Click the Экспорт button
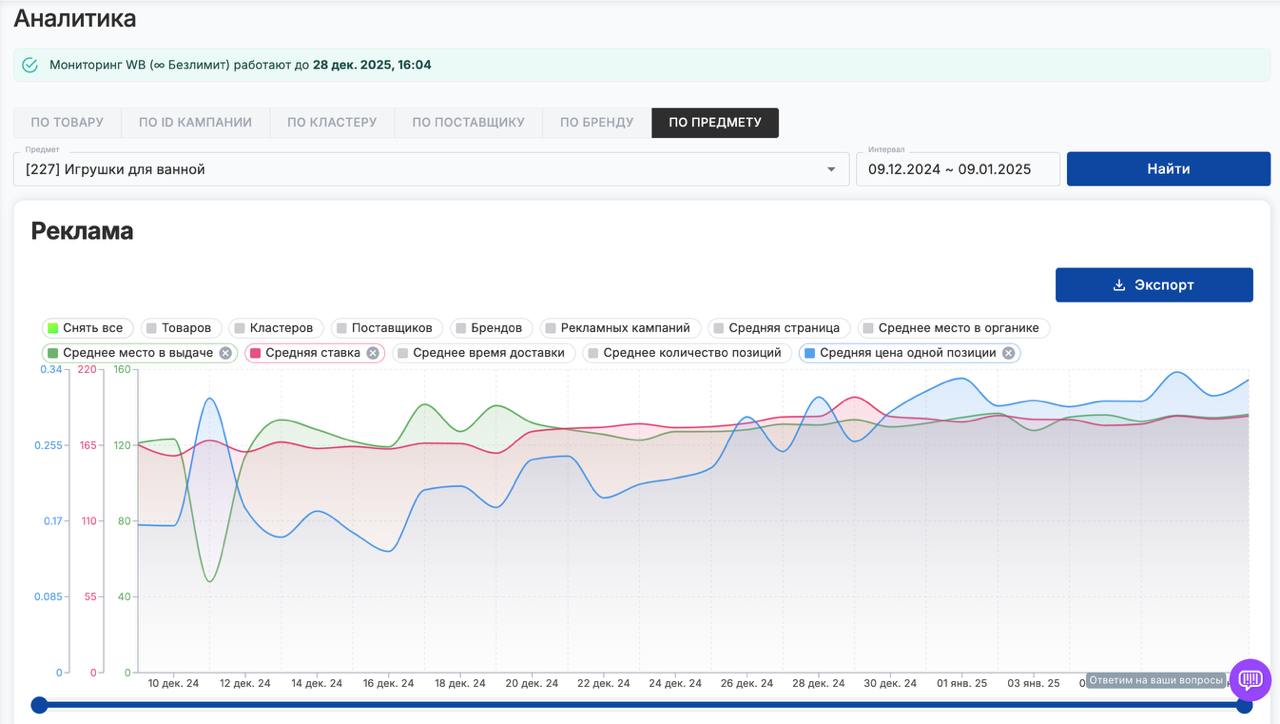 1154,285
